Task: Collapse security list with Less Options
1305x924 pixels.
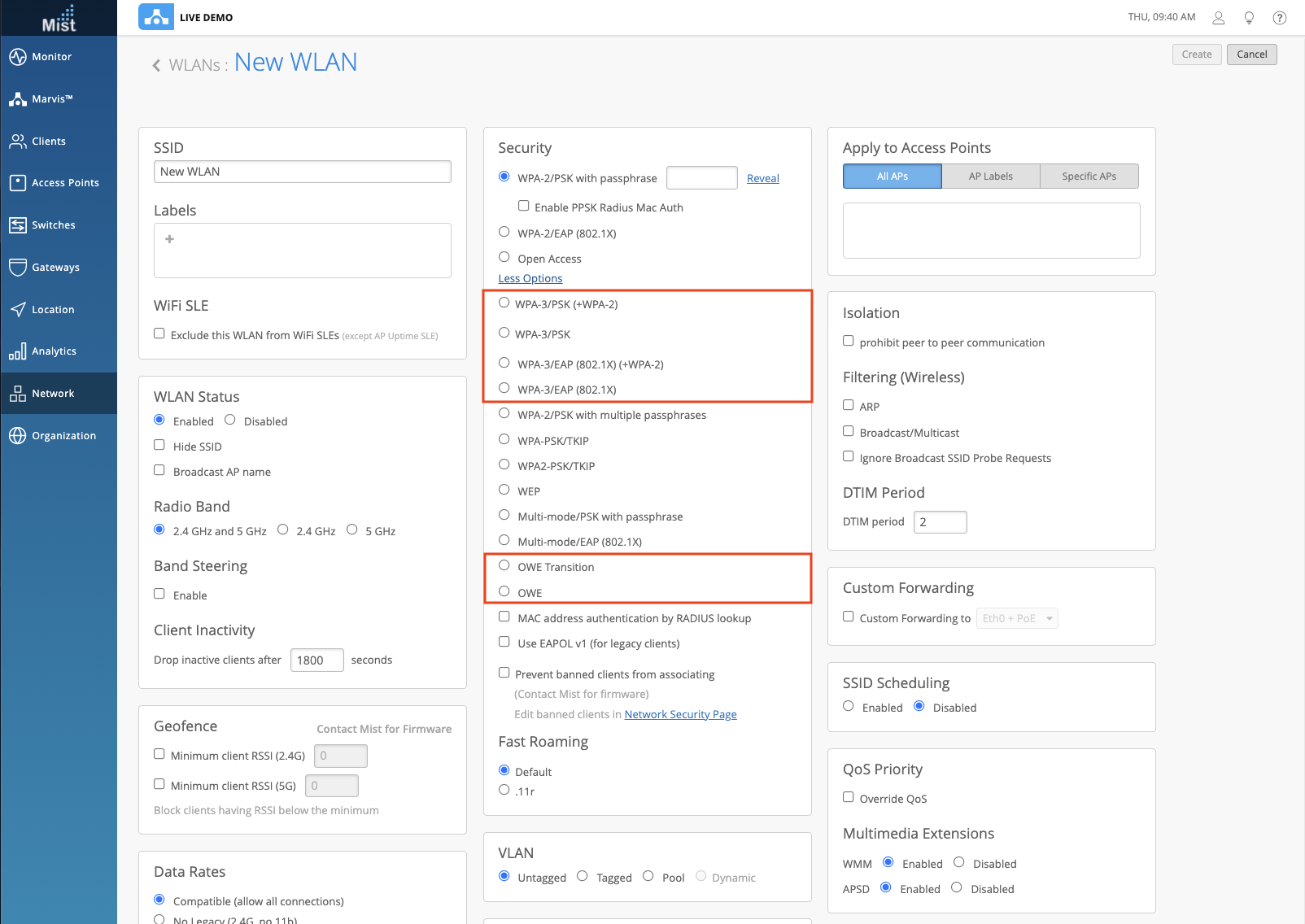Action: 530,278
